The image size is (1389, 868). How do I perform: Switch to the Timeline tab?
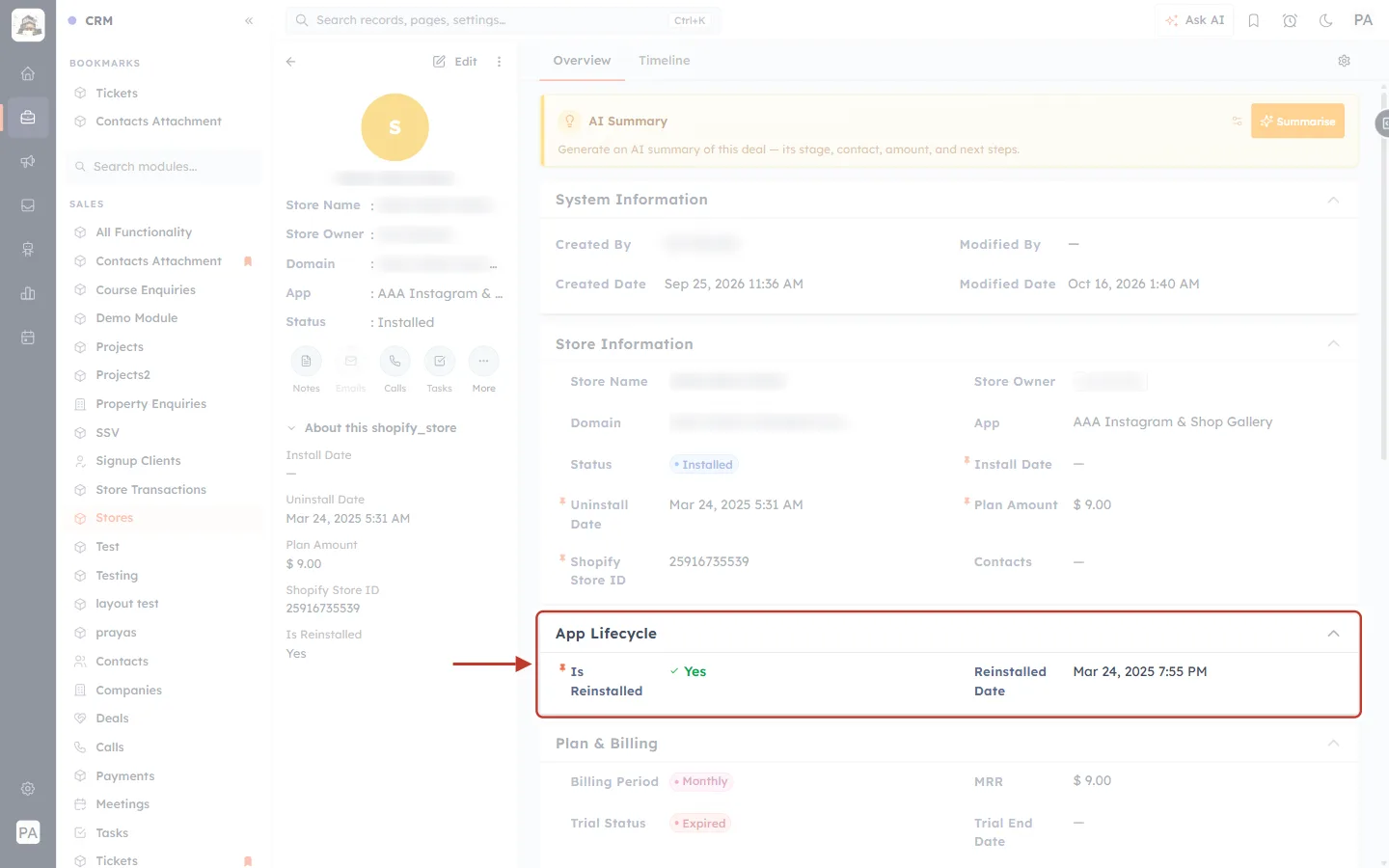tap(664, 61)
